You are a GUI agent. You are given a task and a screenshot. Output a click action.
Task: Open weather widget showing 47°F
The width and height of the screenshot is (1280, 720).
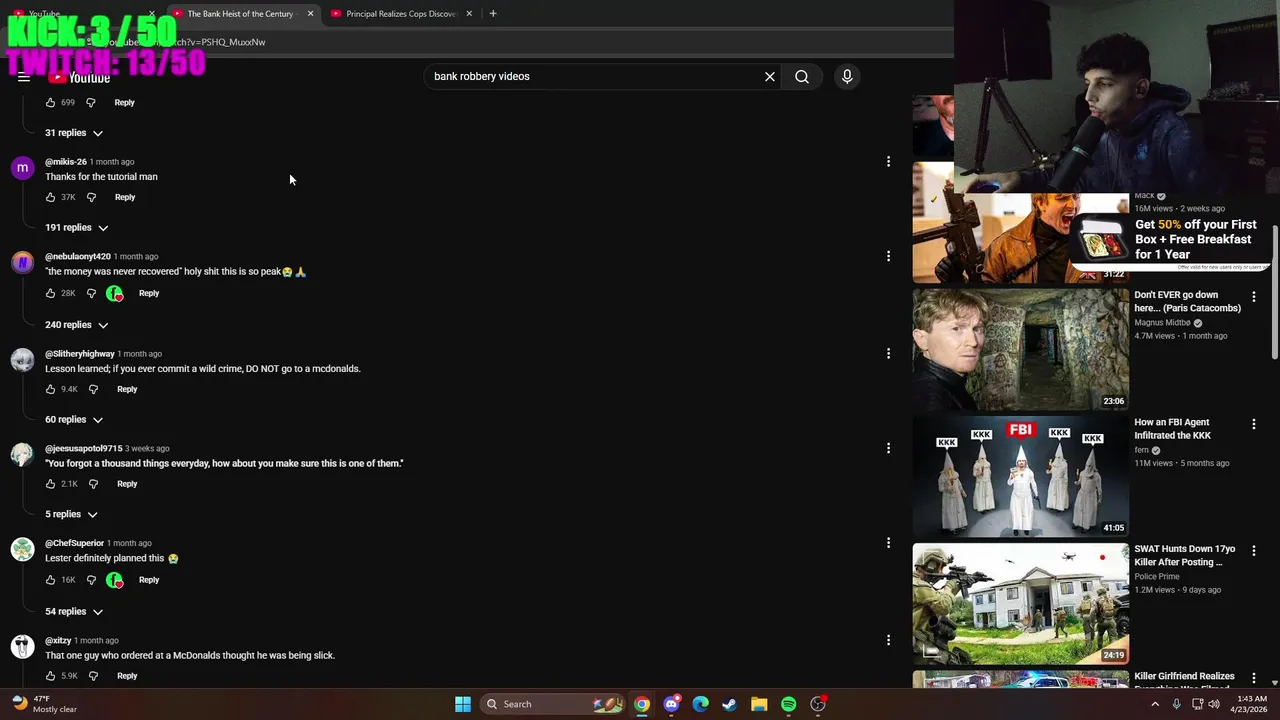pos(44,704)
